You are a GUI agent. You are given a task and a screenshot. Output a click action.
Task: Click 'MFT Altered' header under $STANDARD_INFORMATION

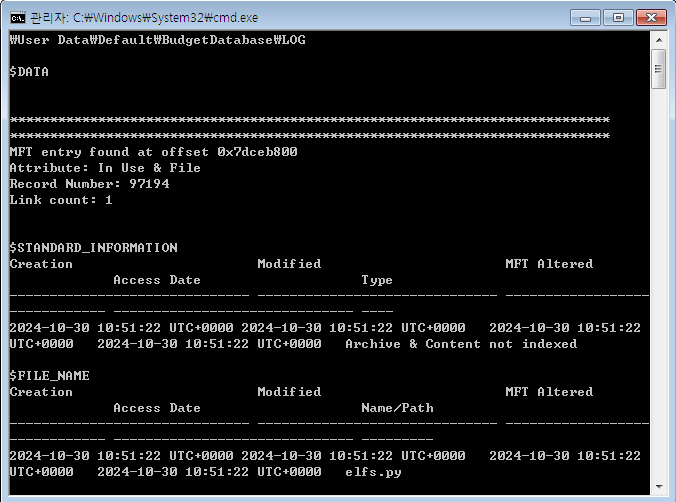click(549, 264)
